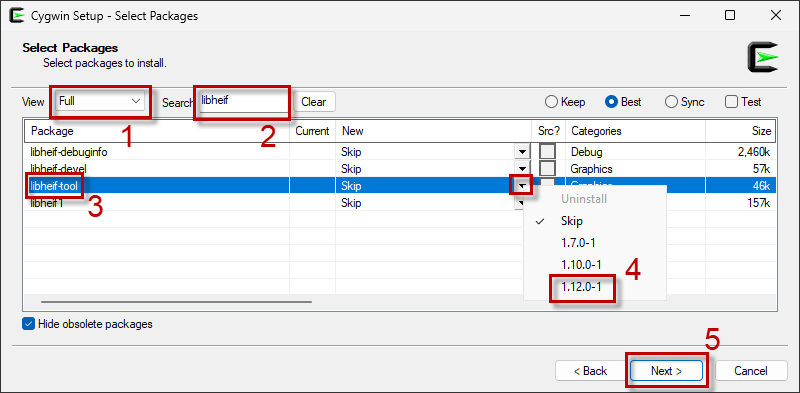Screen dimensions: 800x393
Task: Click the Cygwin logo in the title bar
Action: 17,16
